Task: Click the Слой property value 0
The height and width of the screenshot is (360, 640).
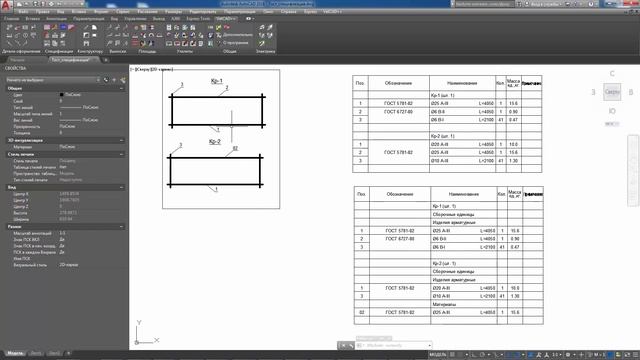Action: click(x=61, y=101)
